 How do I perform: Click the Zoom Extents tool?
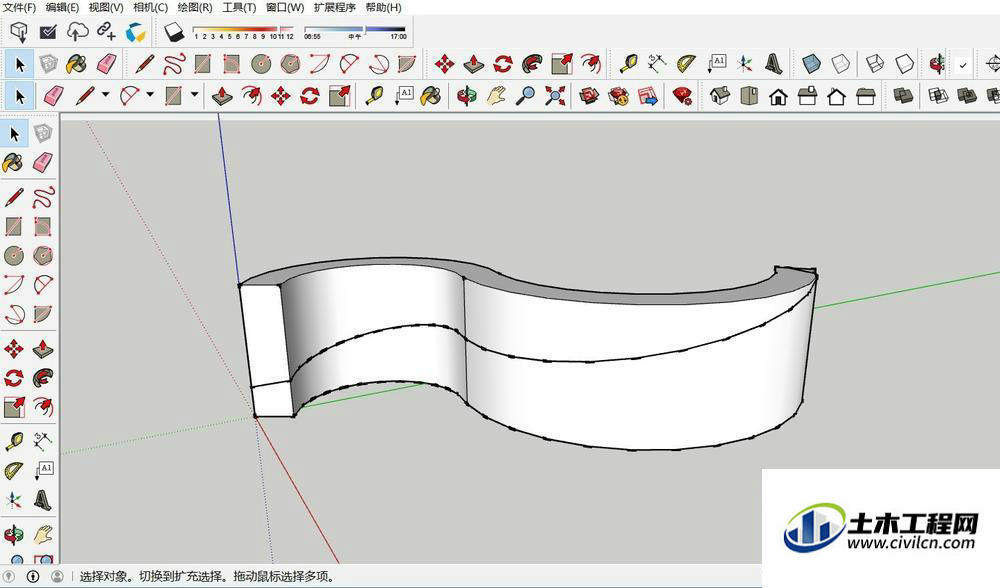tap(555, 96)
